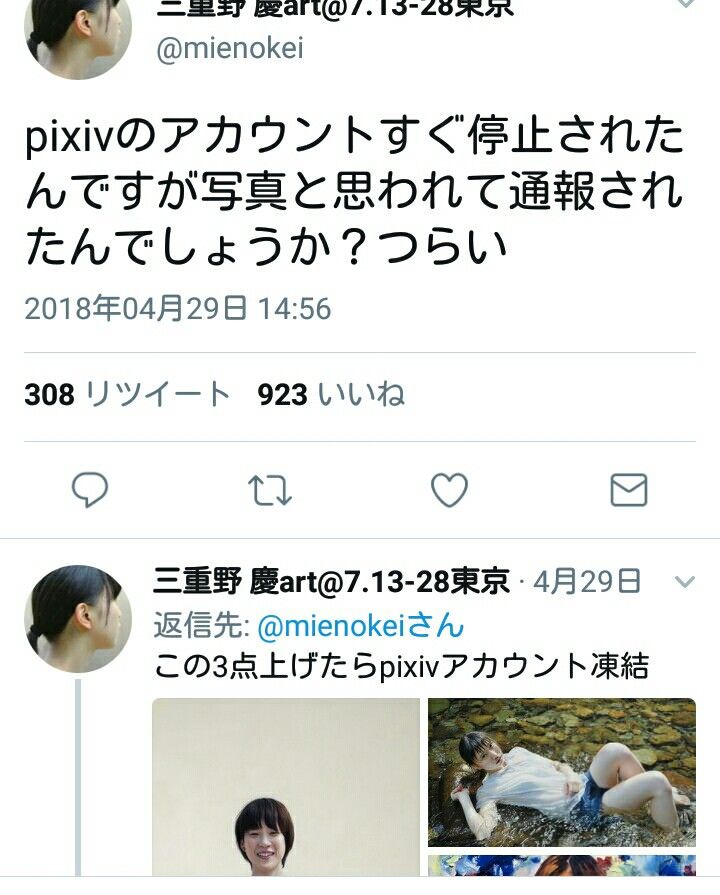Image resolution: width=720 pixels, height=895 pixels.
Task: Open the timestamp 2018年04月29日 14:56
Action: coord(178,308)
